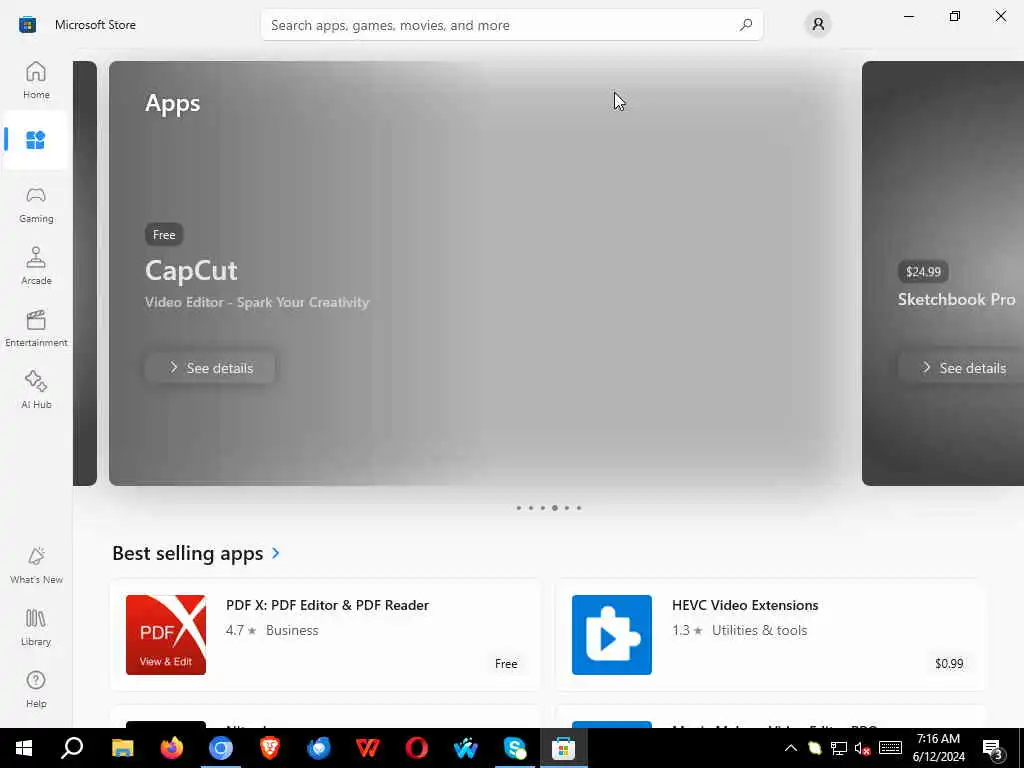Image resolution: width=1024 pixels, height=768 pixels.
Task: Open the Gaming section
Action: [36, 204]
